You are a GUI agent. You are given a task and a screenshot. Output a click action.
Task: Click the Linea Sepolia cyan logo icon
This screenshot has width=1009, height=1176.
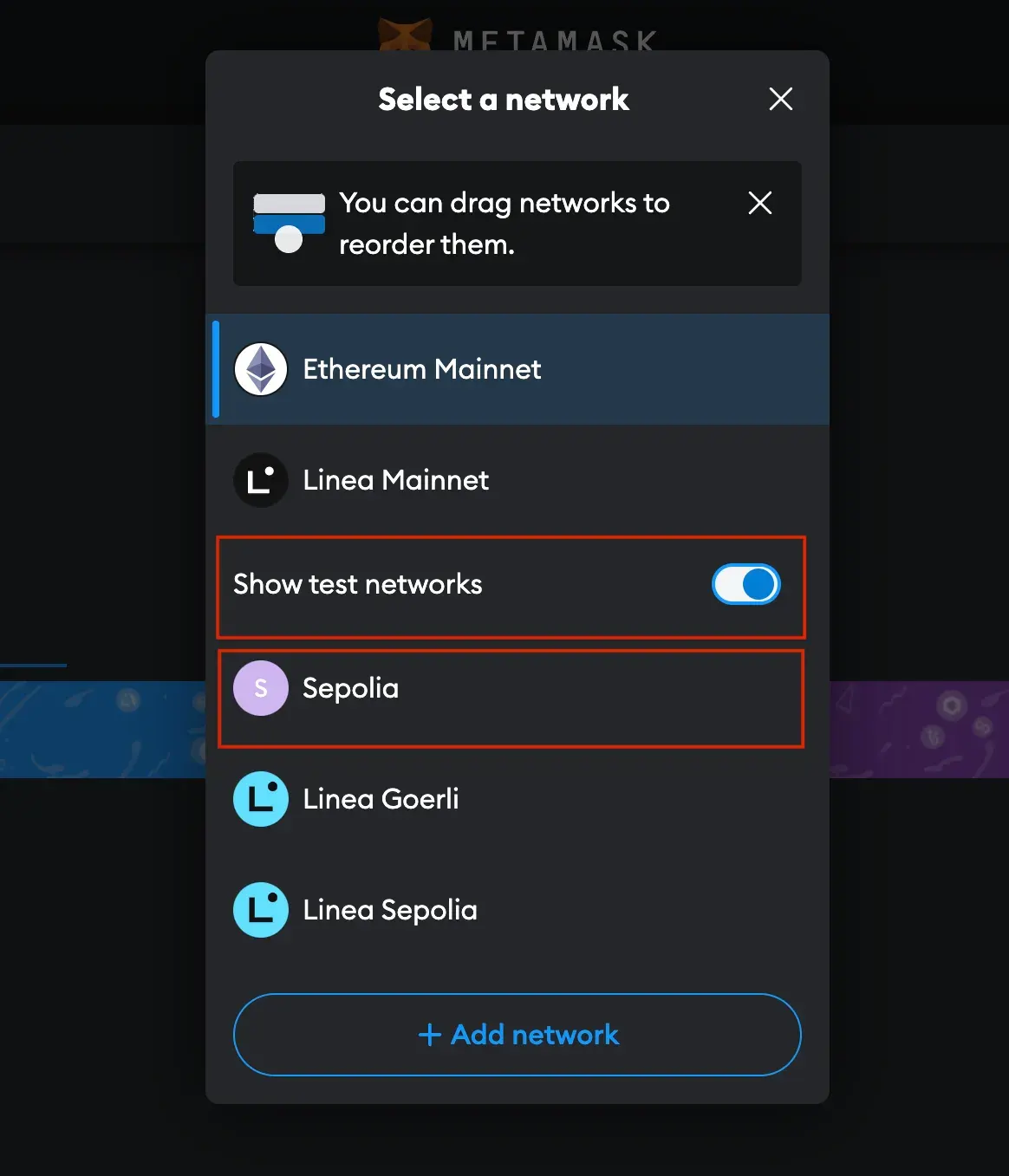tap(261, 910)
